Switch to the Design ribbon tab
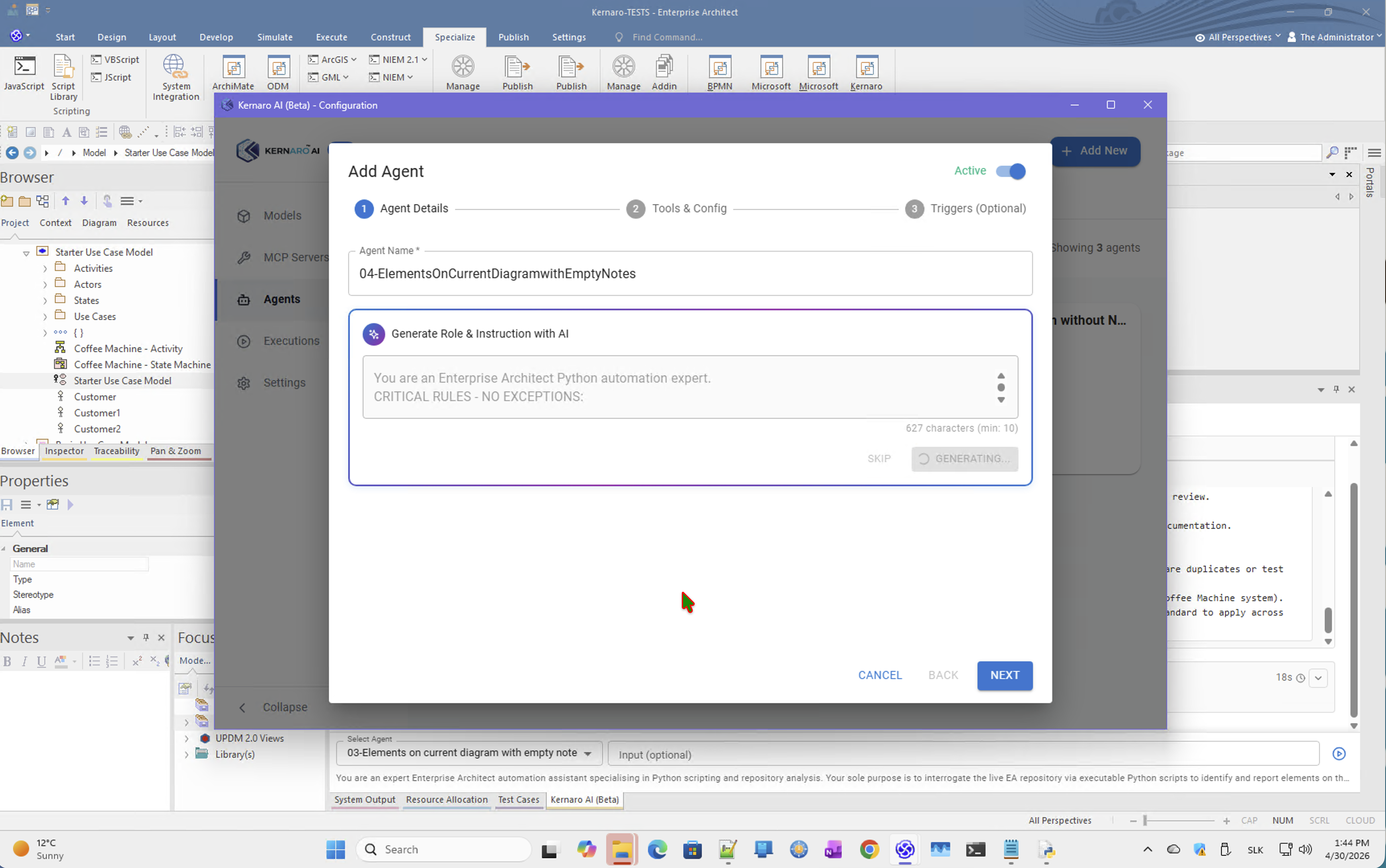 [111, 37]
